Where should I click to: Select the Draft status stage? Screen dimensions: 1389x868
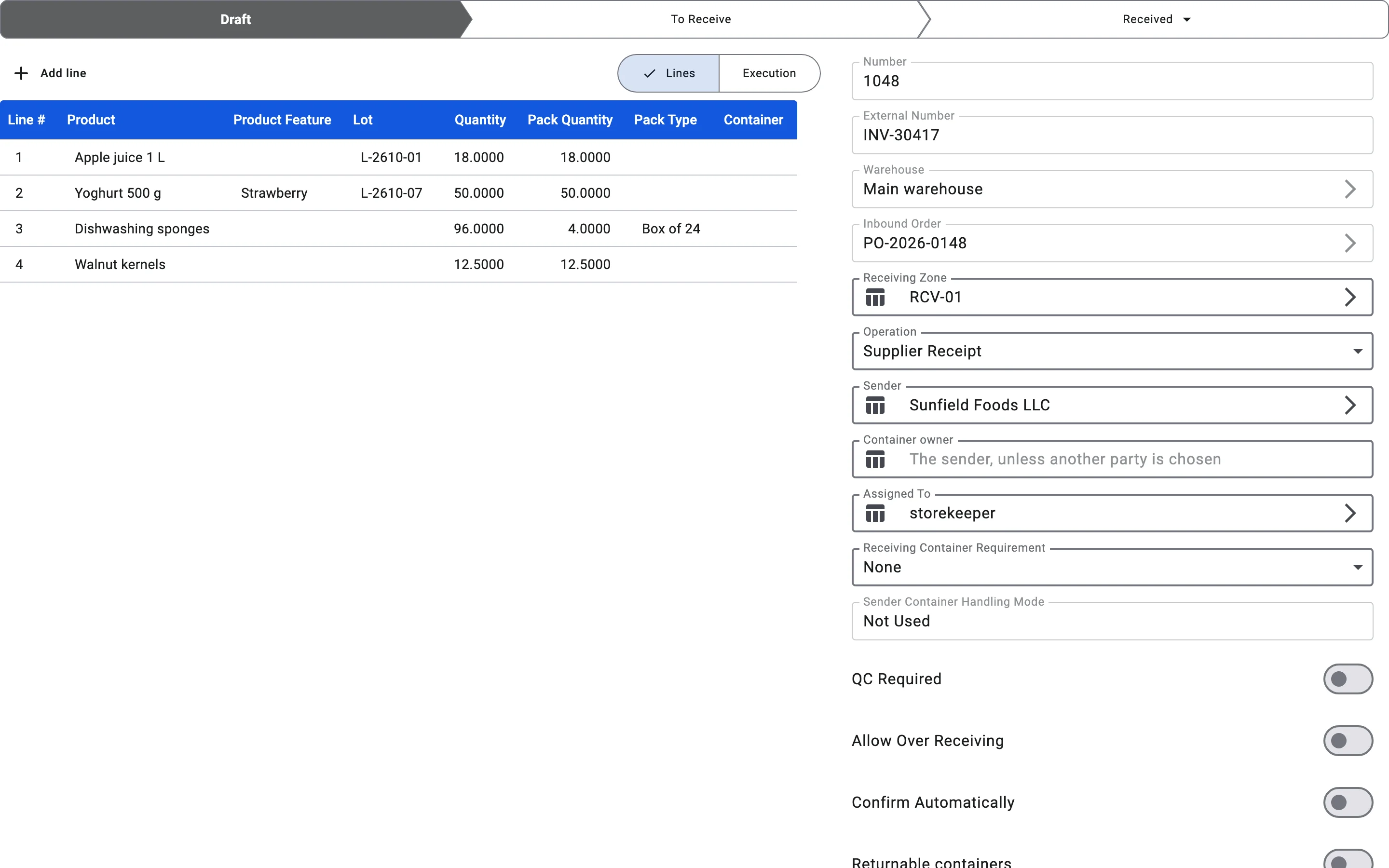point(235,19)
